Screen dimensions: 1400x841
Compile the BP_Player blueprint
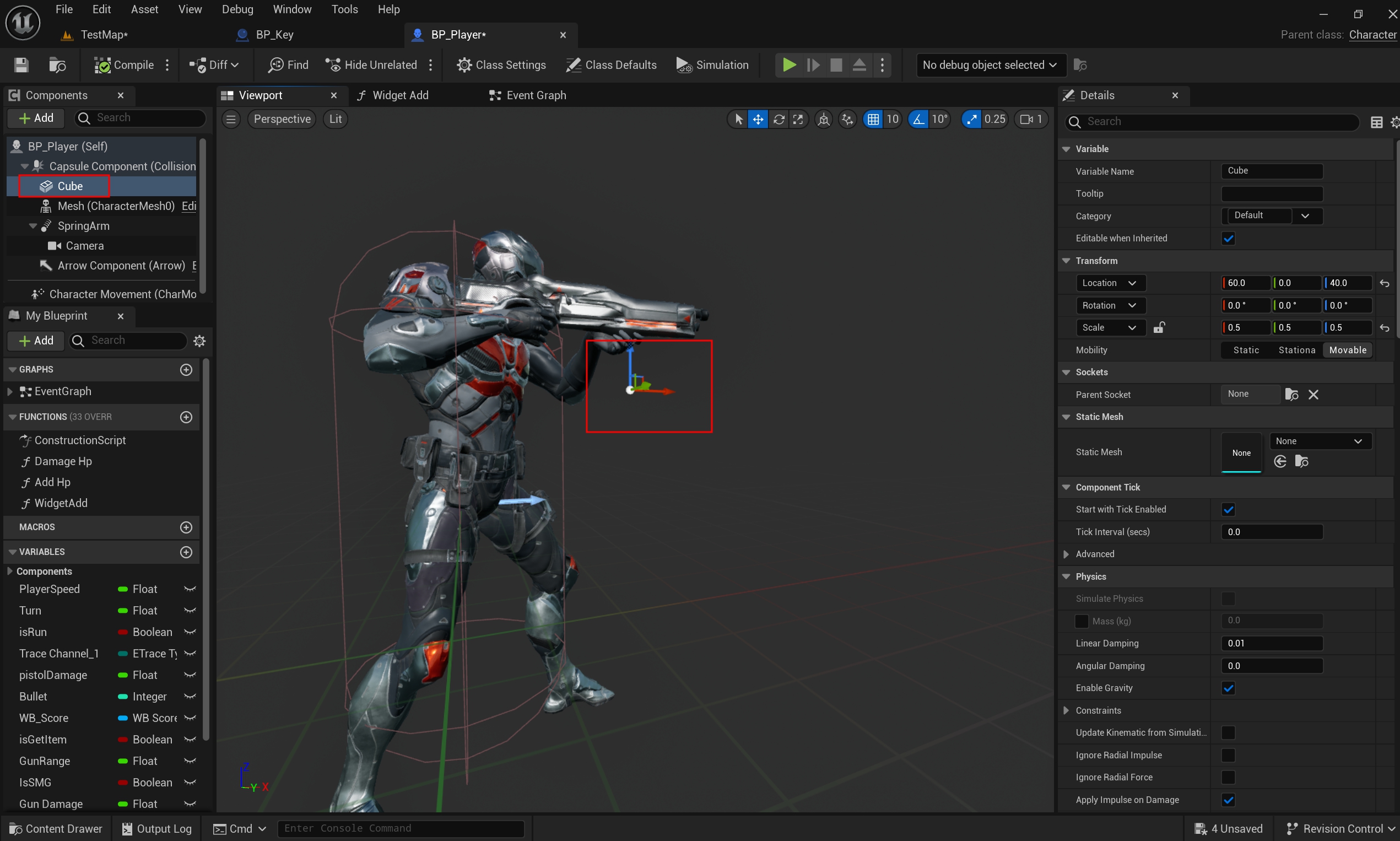(123, 65)
